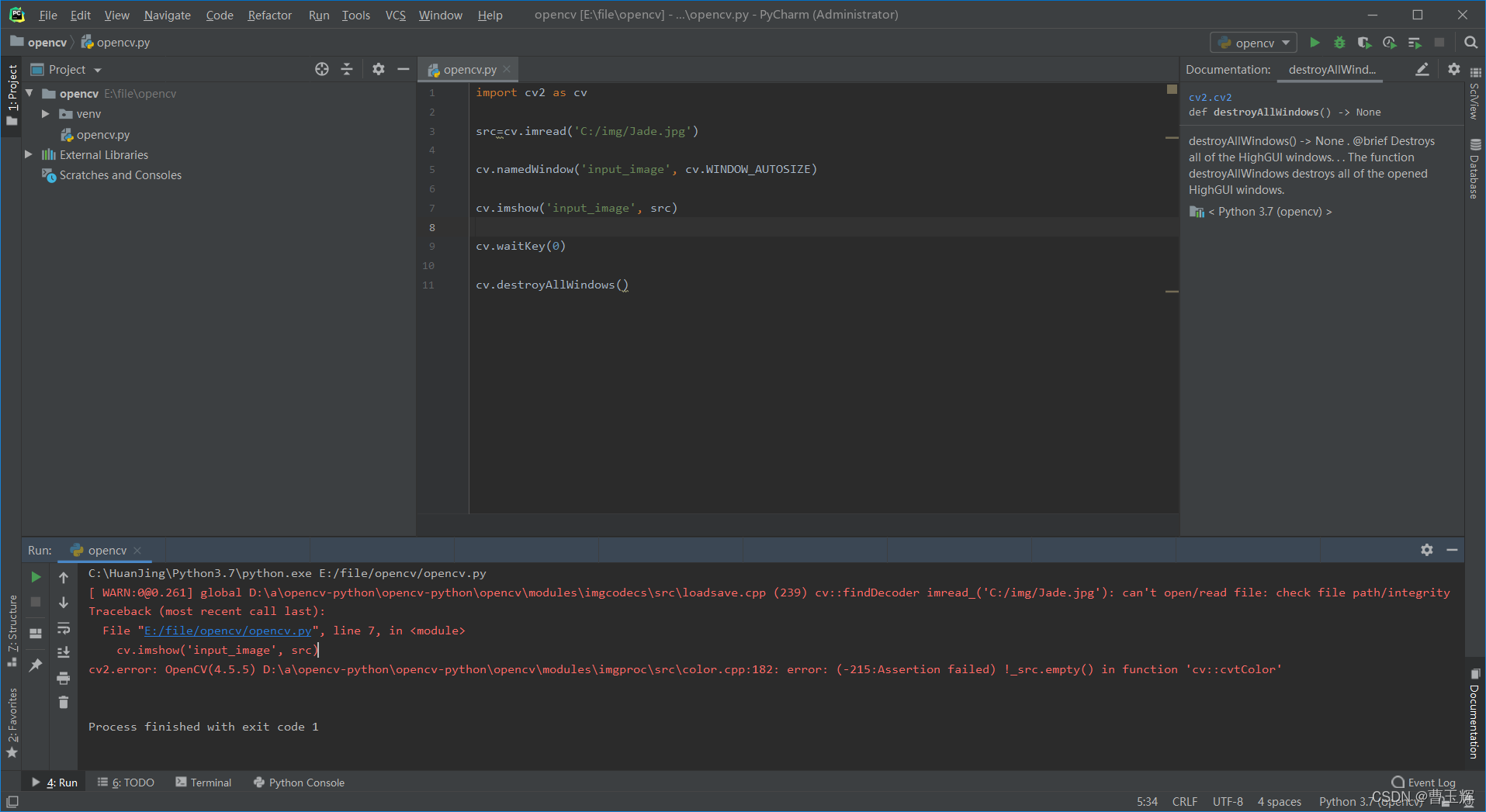Click the print icon in Run panel
Viewport: 1486px width, 812px height.
point(64,678)
